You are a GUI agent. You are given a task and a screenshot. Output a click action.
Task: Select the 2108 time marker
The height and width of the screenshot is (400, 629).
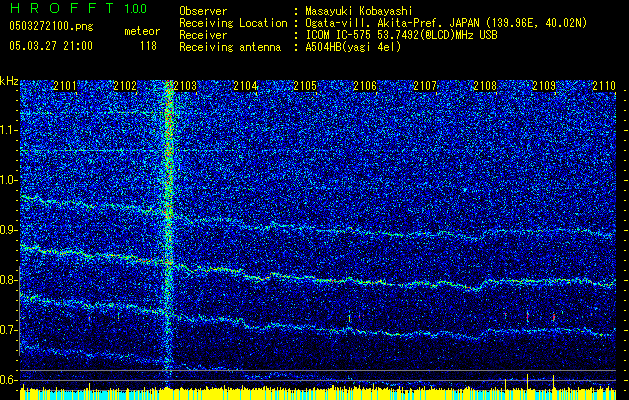[x=485, y=87]
